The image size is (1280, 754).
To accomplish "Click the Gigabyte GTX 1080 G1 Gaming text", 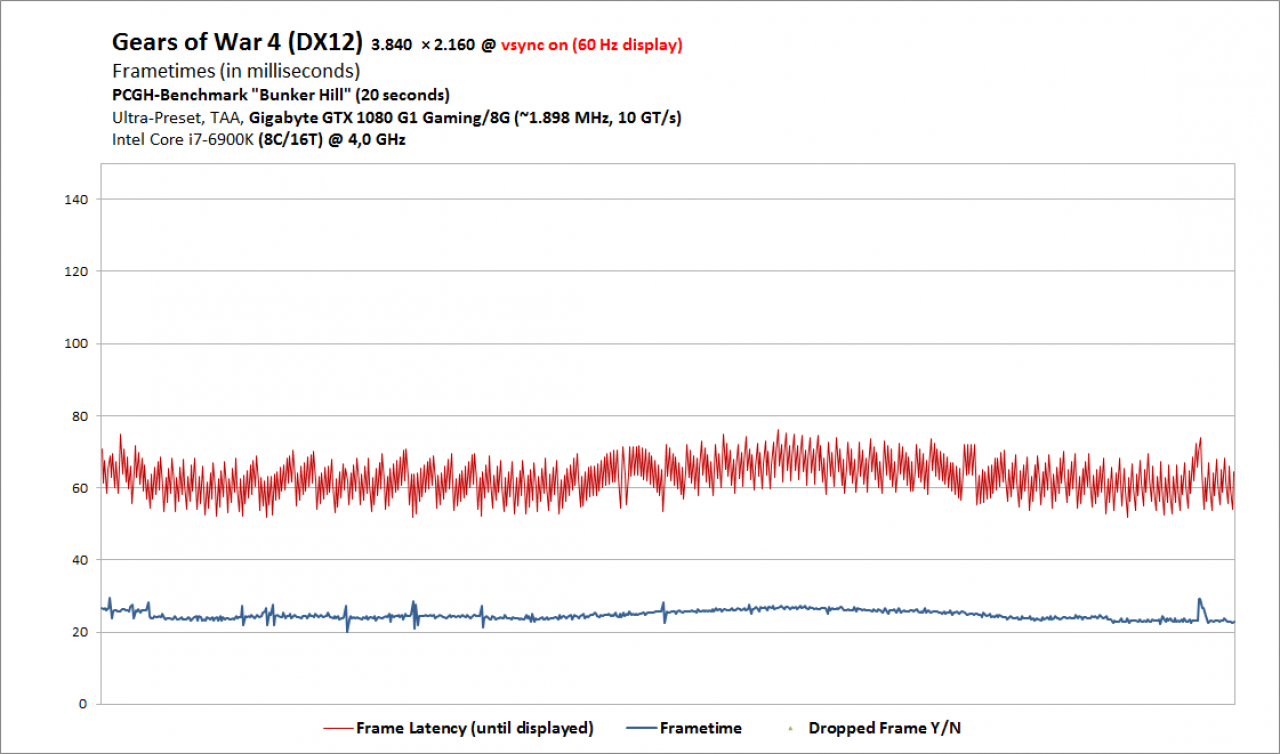I will pyautogui.click(x=382, y=118).
